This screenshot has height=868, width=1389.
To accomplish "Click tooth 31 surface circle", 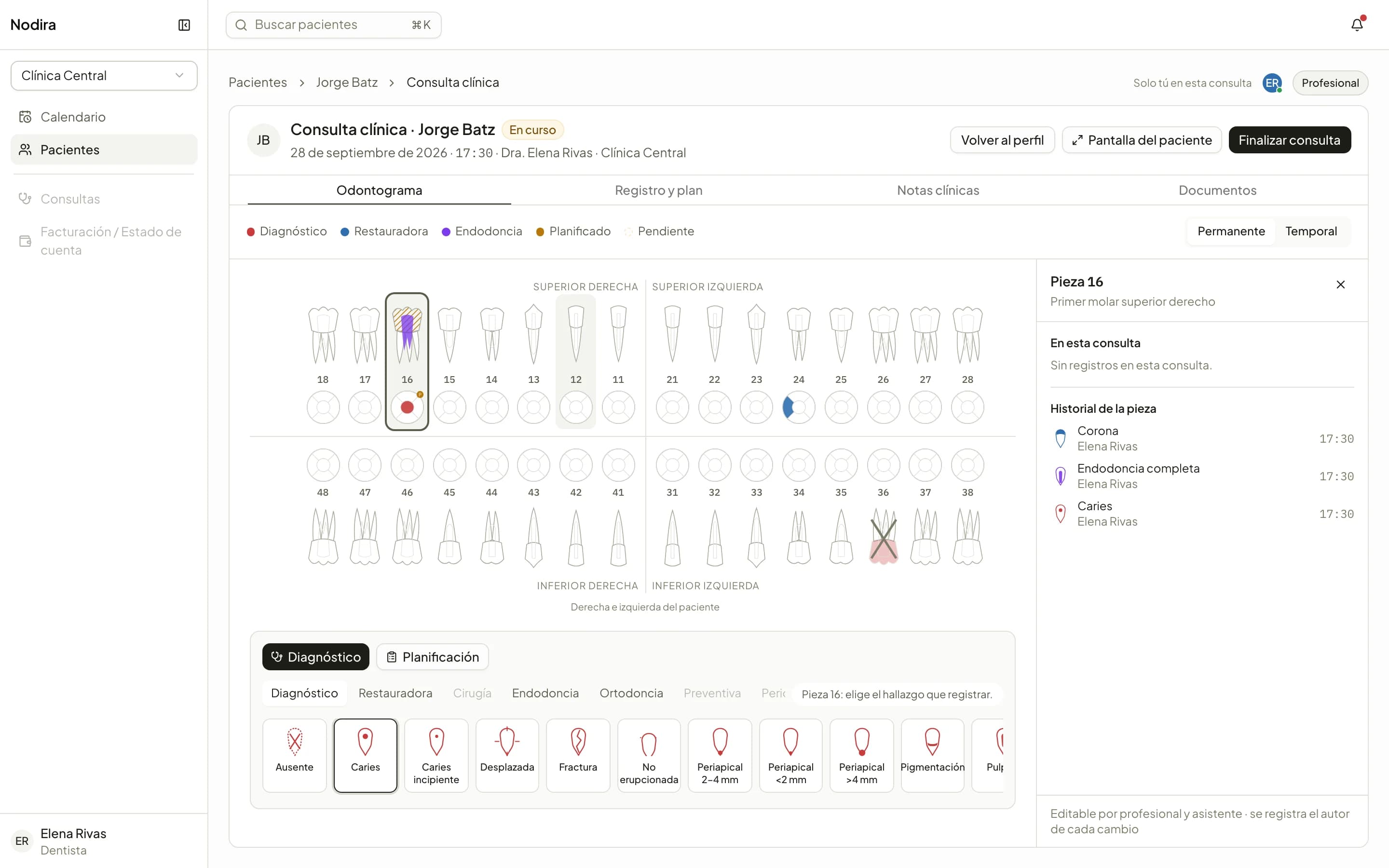I will click(x=672, y=465).
